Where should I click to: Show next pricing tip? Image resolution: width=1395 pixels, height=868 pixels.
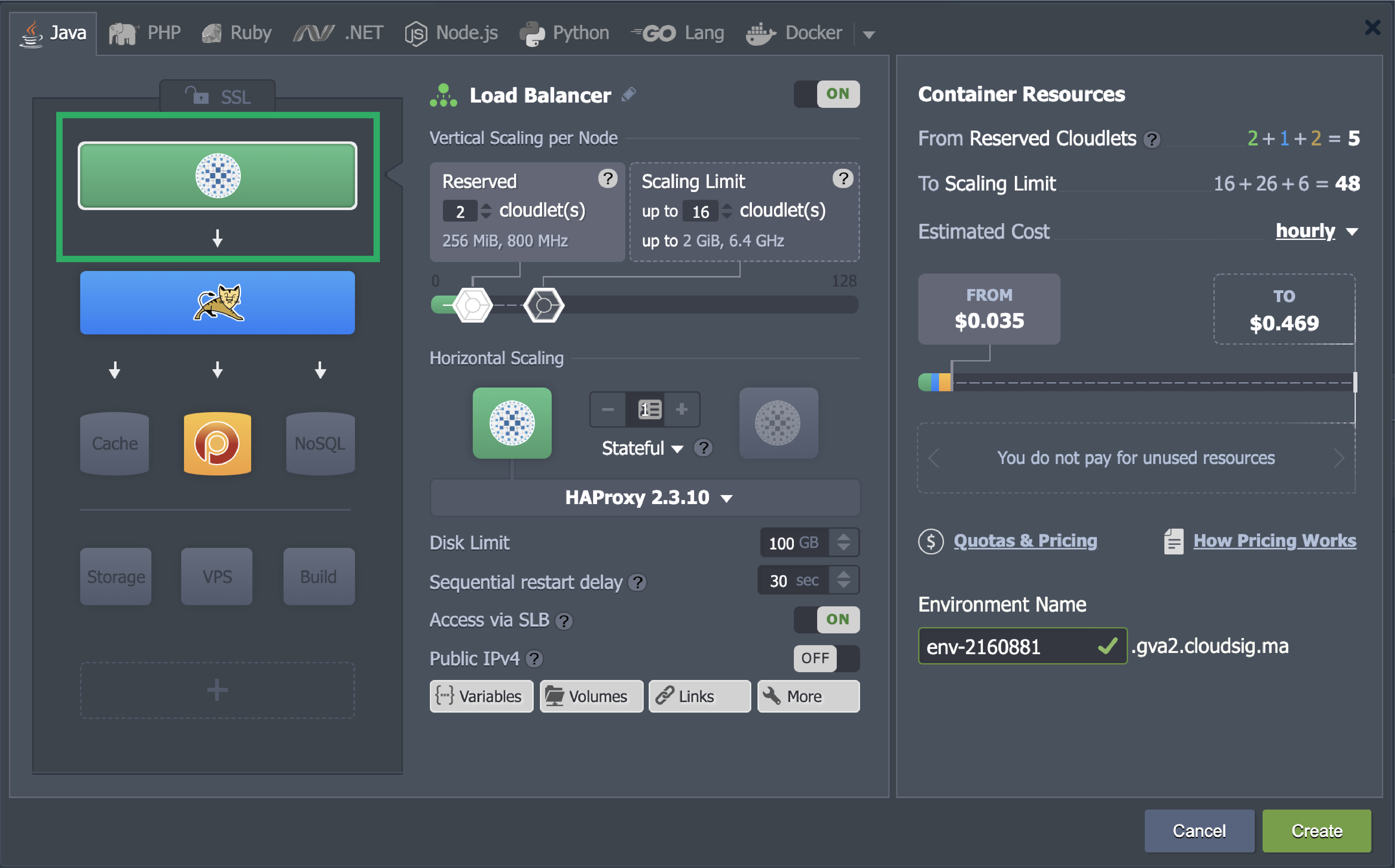point(1339,458)
